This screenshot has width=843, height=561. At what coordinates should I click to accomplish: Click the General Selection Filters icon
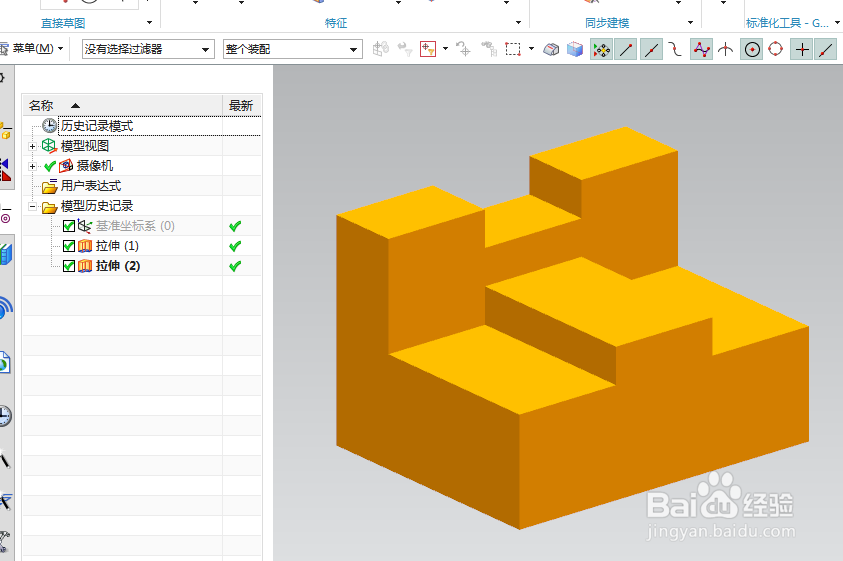(428, 49)
